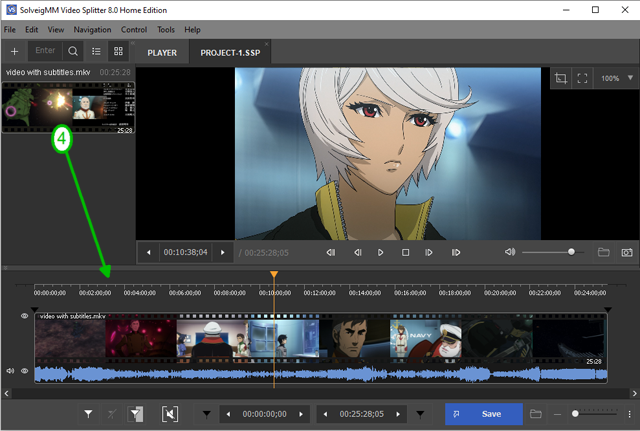Close the PROJECT-1.SSP tab
This screenshot has height=431, width=640.
pos(267,44)
